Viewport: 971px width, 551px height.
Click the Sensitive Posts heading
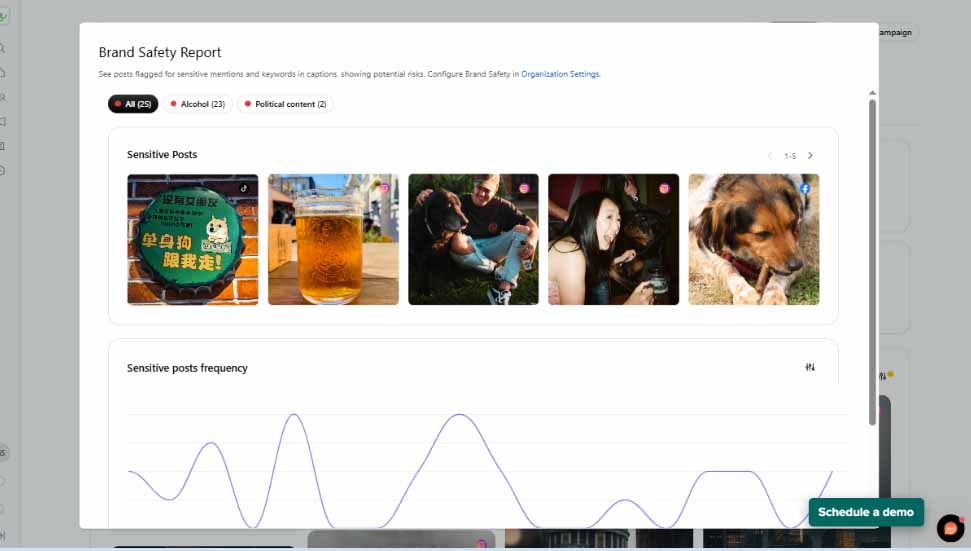click(x=162, y=155)
